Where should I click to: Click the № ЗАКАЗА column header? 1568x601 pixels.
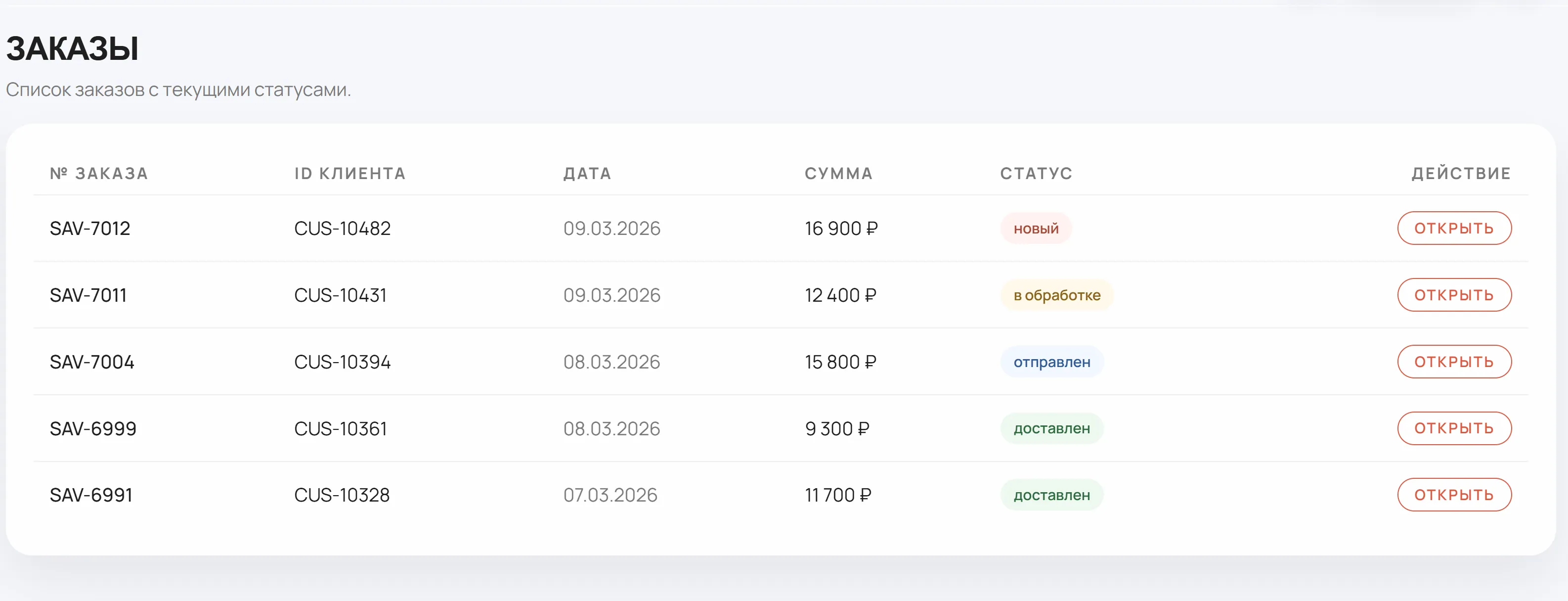click(98, 174)
